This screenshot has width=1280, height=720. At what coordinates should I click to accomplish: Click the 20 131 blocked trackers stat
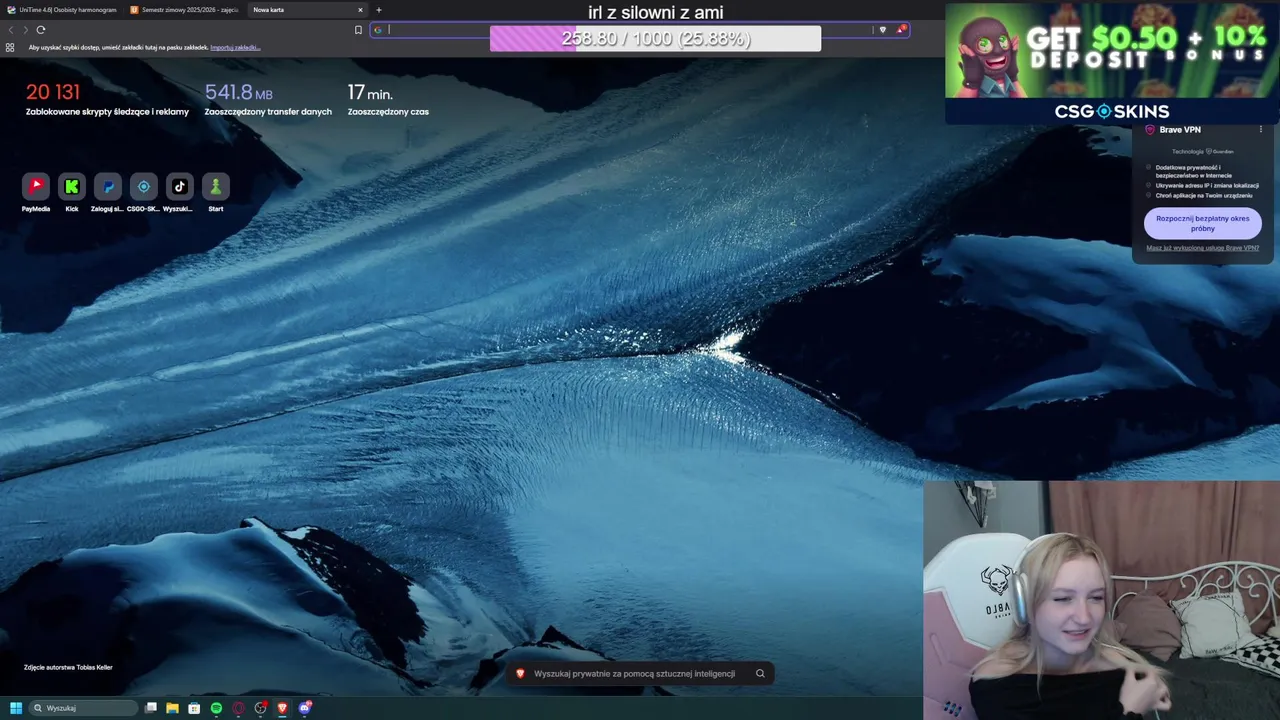pyautogui.click(x=53, y=92)
